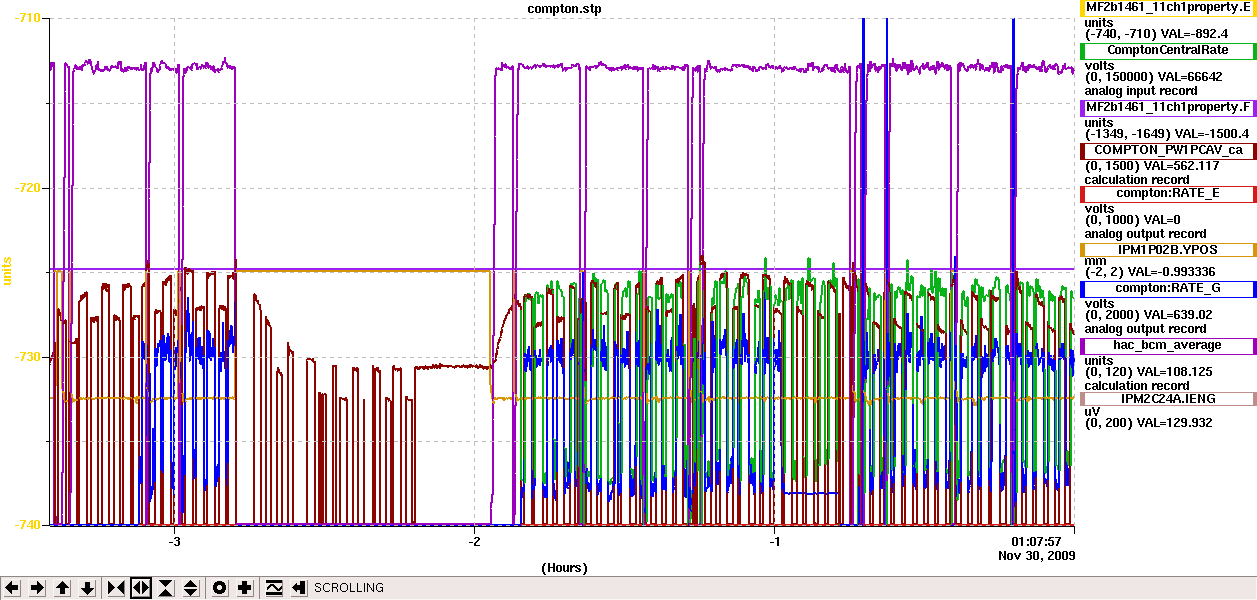
Task: Click the -2 hour x-axis tick label
Action: [x=474, y=541]
